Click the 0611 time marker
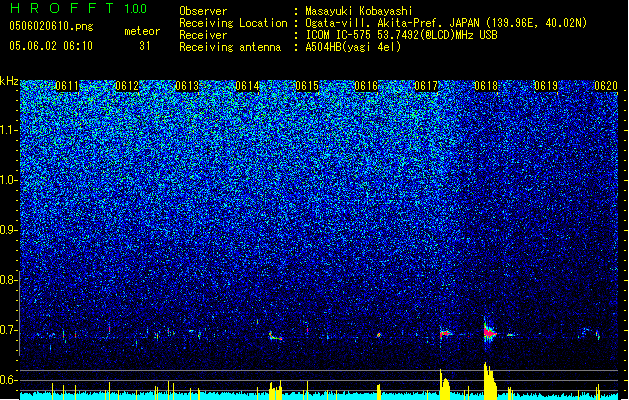629x400 pixels. [x=67, y=86]
